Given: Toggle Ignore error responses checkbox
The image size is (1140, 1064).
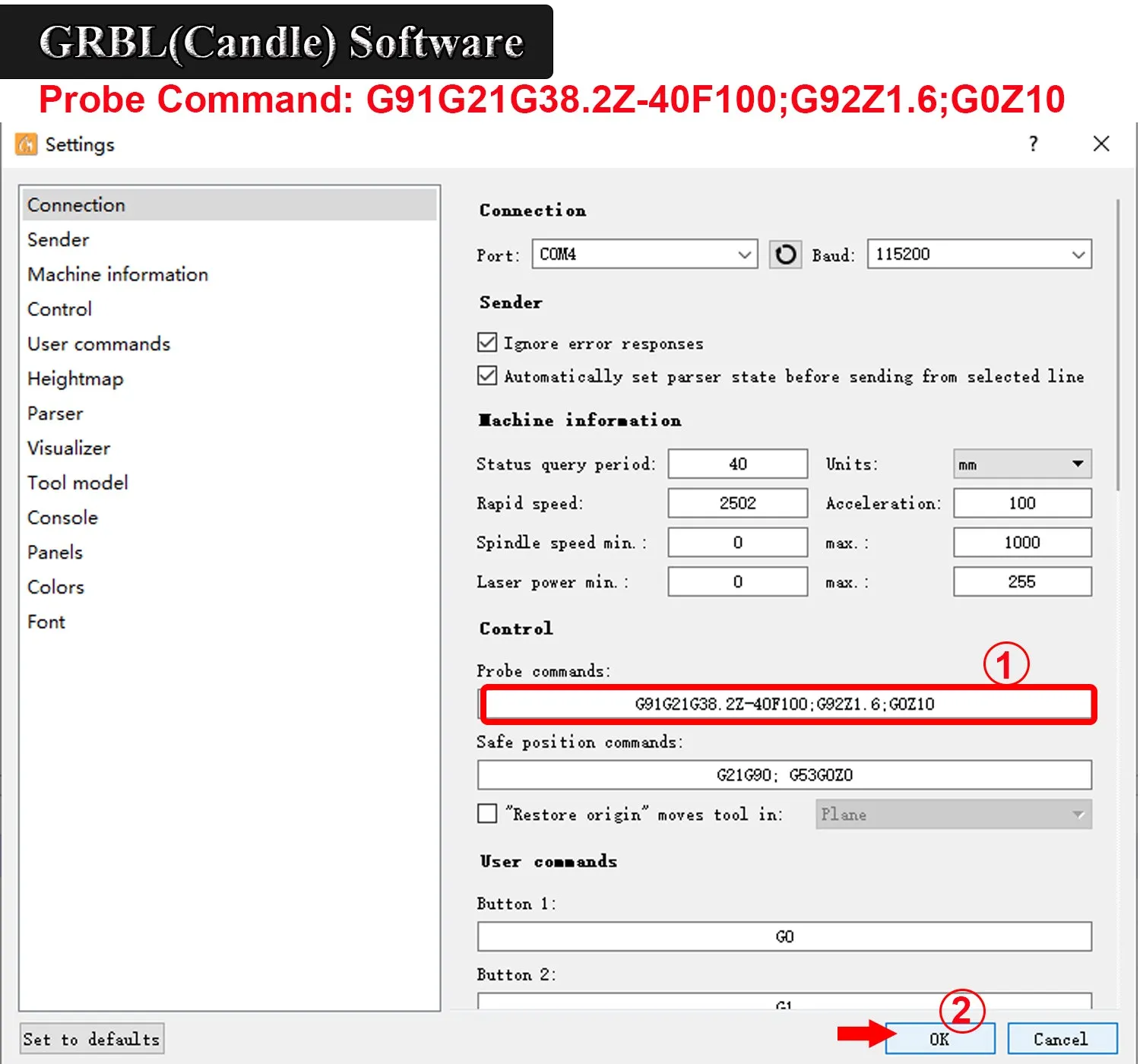Looking at the screenshot, I should (x=487, y=343).
